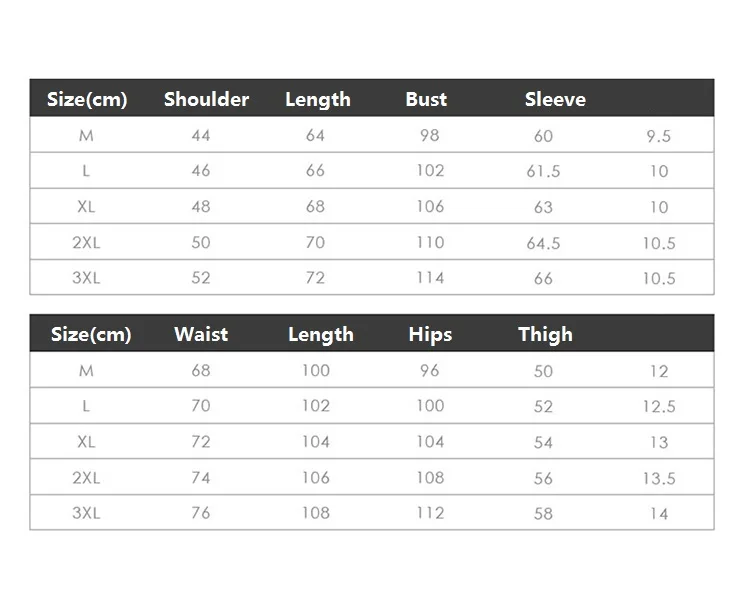Screen dimensions: 750x615
Task: Click the 12.5 value cell
Action: pyautogui.click(x=659, y=407)
